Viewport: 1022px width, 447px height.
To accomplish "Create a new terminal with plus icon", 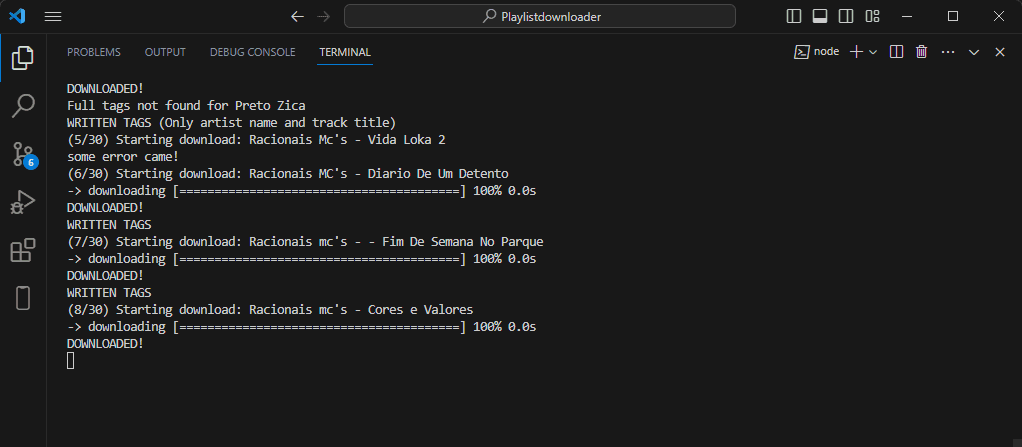I will point(856,52).
